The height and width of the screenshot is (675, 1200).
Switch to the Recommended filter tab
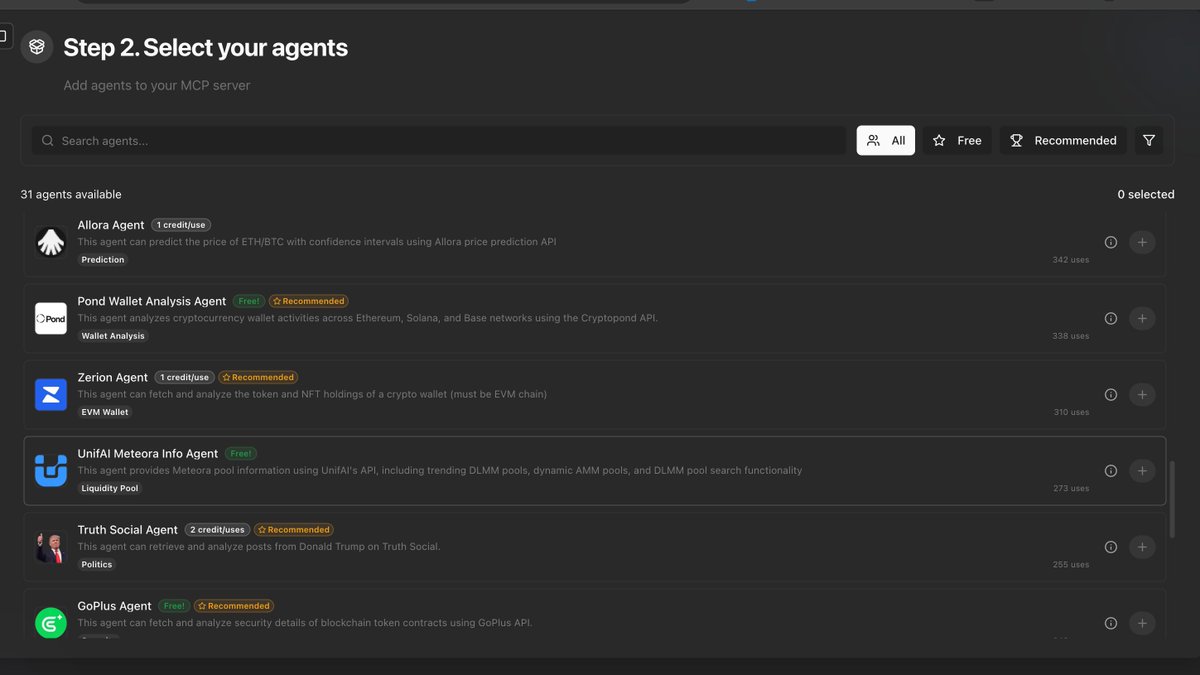(1063, 140)
